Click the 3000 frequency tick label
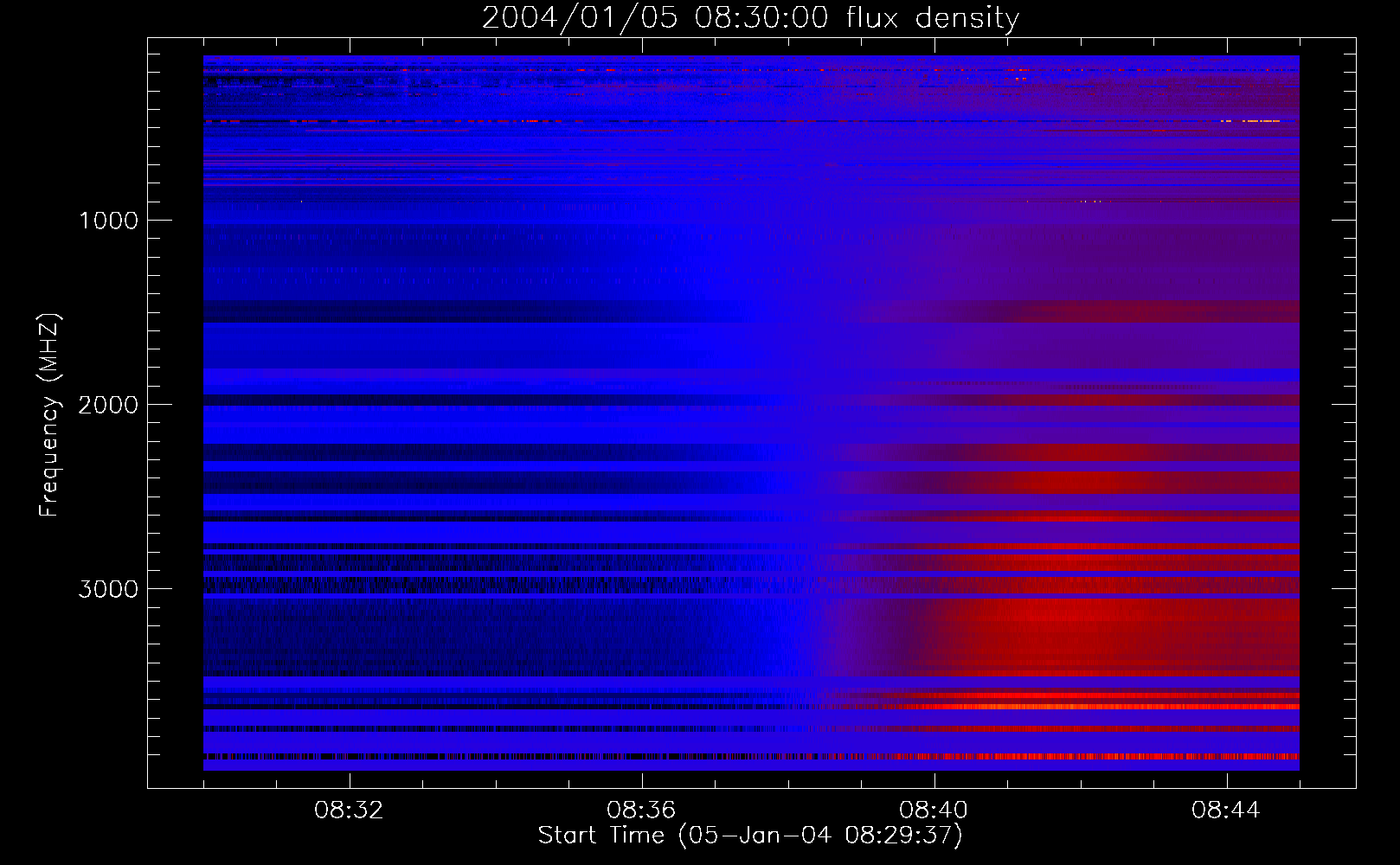 coord(108,589)
